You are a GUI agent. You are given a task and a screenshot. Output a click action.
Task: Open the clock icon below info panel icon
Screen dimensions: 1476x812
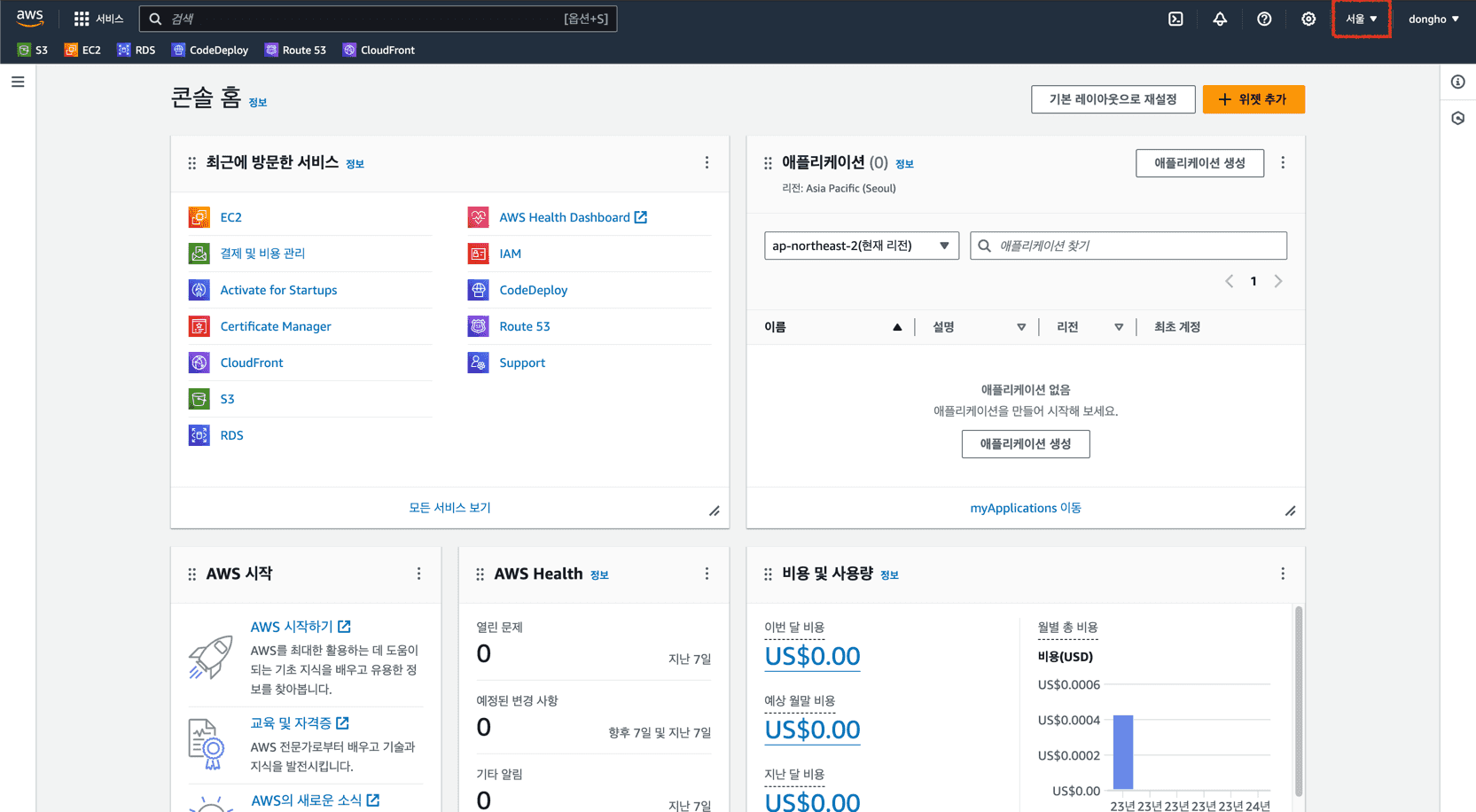pos(1458,118)
